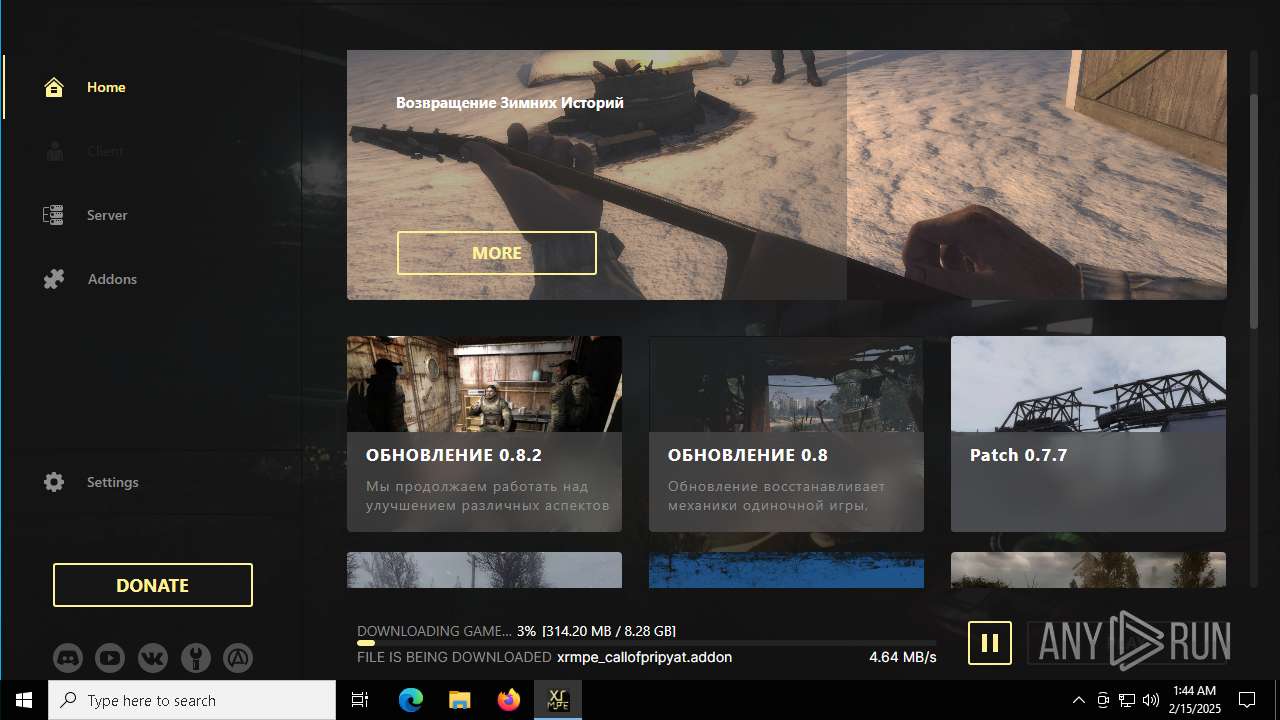The width and height of the screenshot is (1280, 720).
Task: Open the Patch 0.7.7 news card
Action: pos(1088,434)
